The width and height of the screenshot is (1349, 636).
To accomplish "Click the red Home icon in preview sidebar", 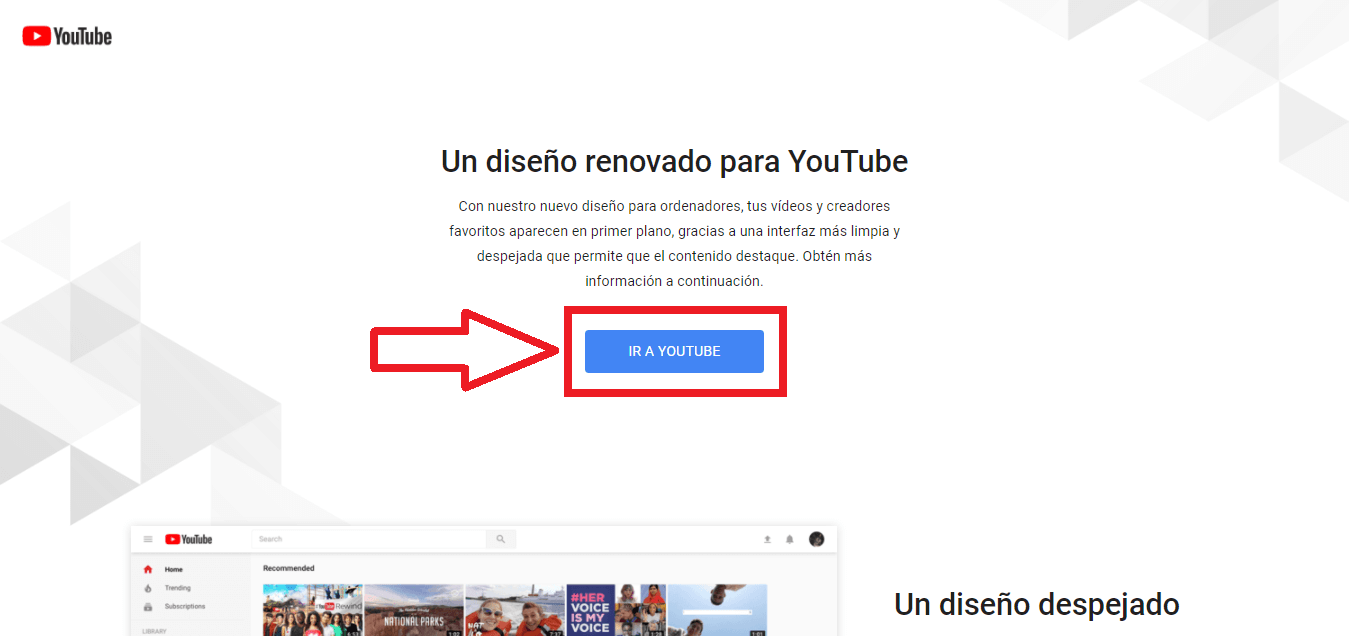I will point(148,569).
